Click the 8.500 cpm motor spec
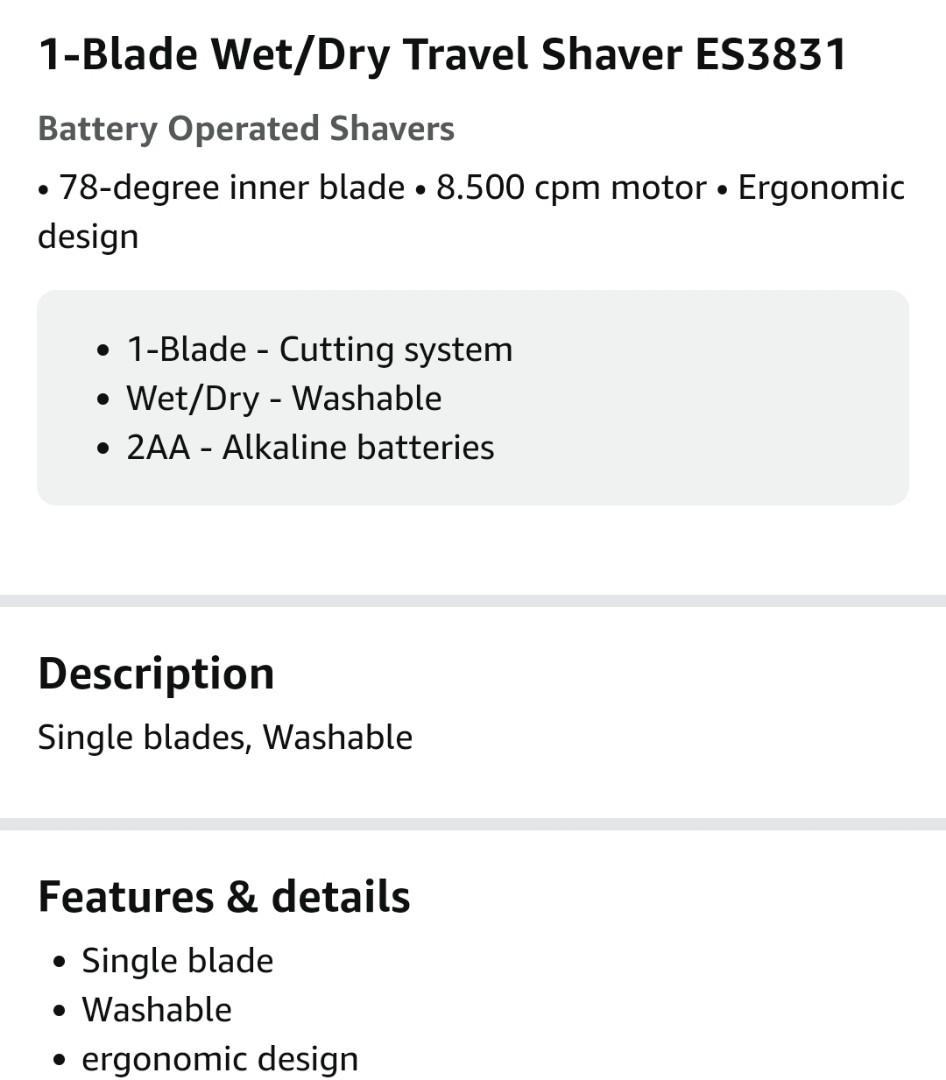 [571, 187]
